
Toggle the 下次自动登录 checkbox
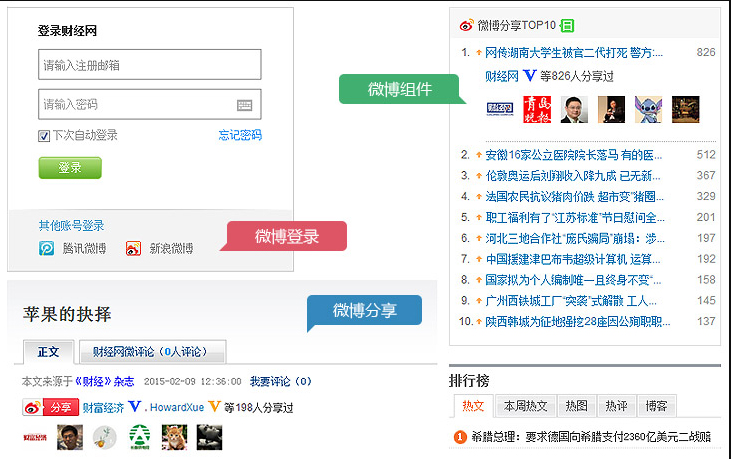coord(44,136)
